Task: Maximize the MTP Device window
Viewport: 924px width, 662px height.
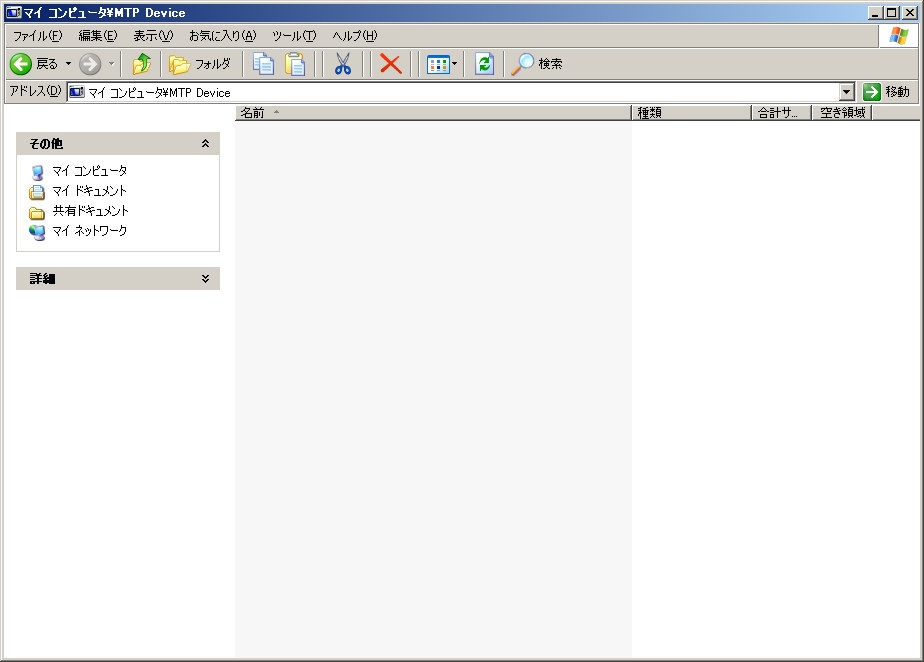Action: pos(892,12)
